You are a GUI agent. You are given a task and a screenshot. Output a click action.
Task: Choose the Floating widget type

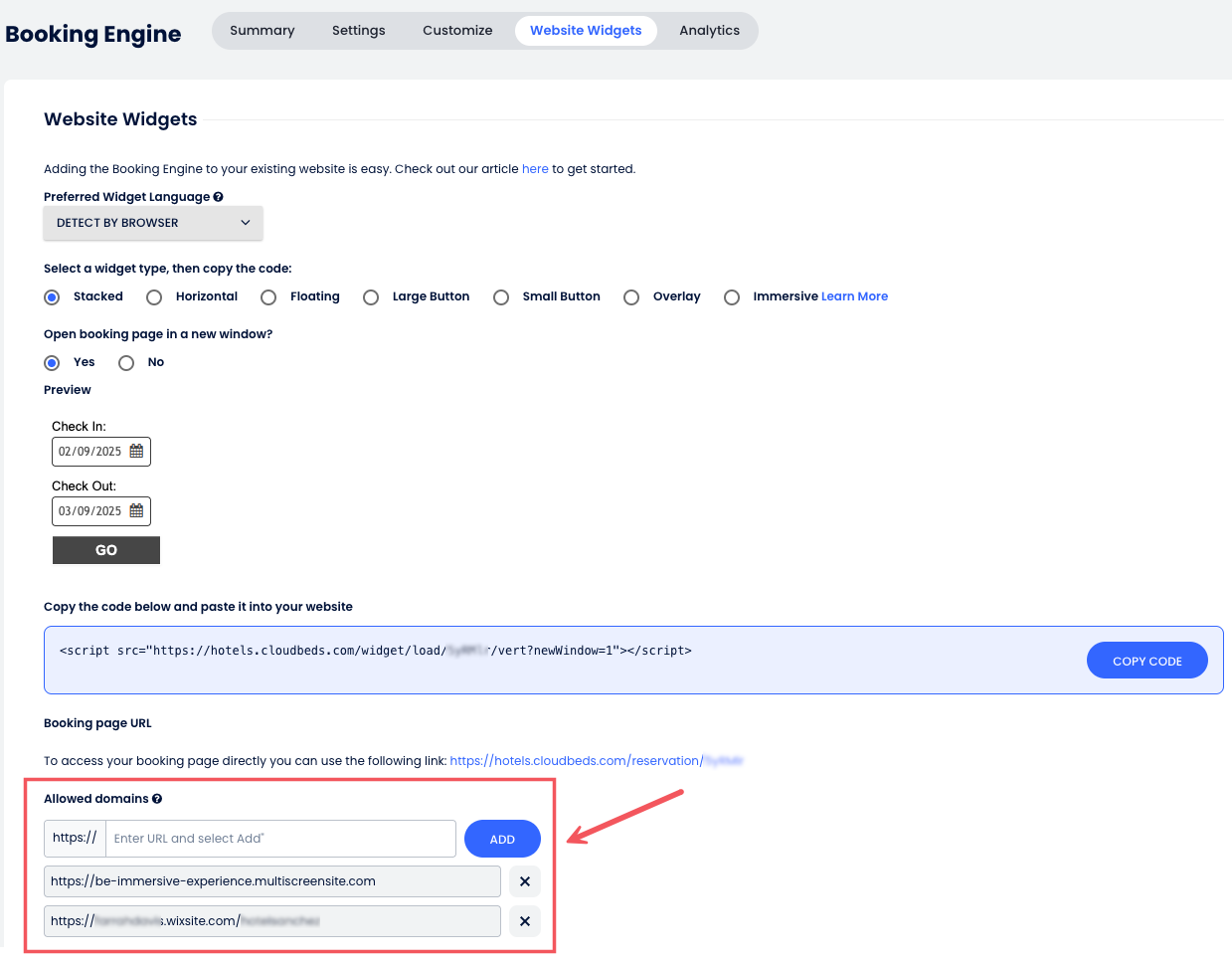coord(268,297)
